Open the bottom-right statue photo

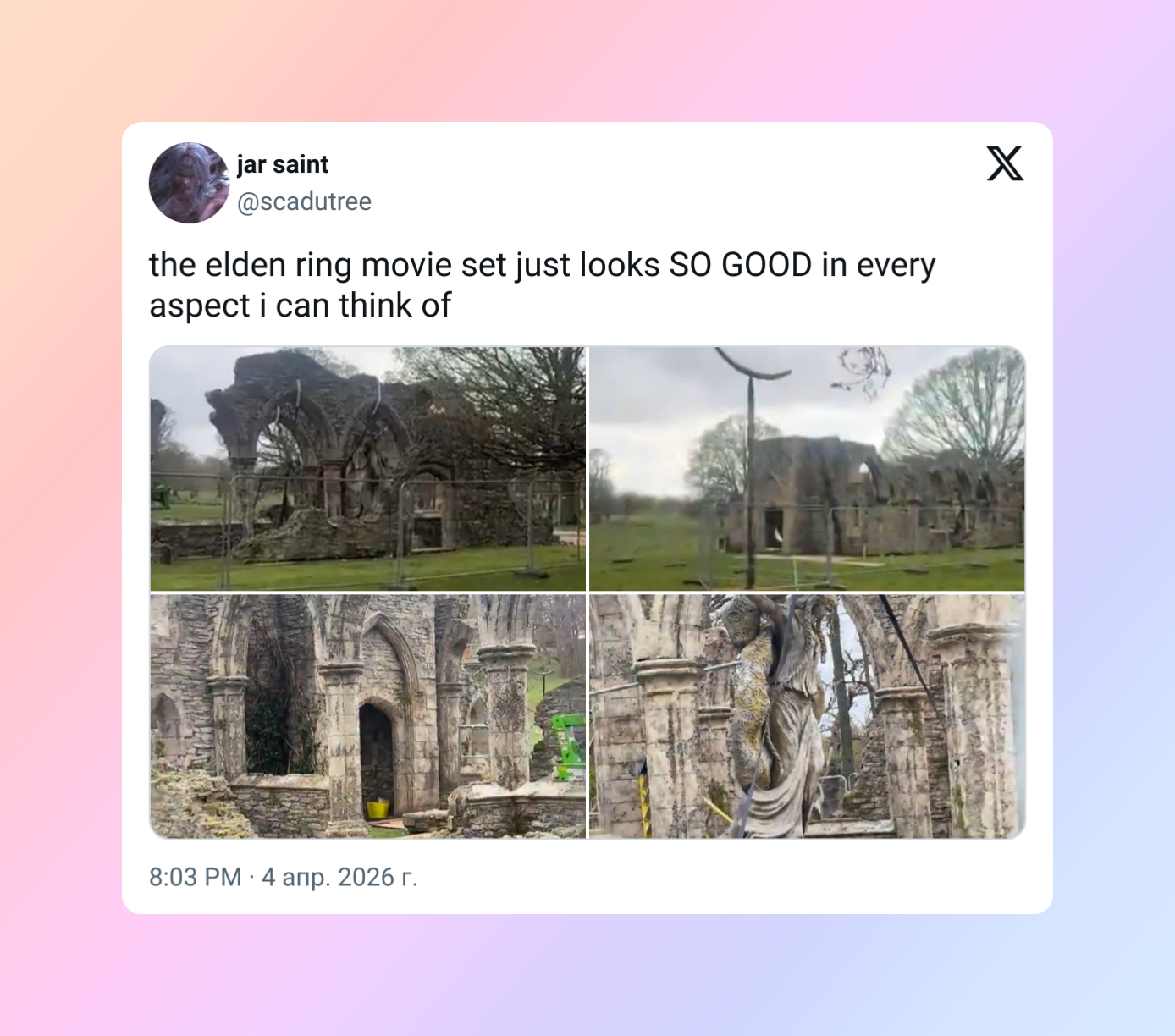coord(807,716)
